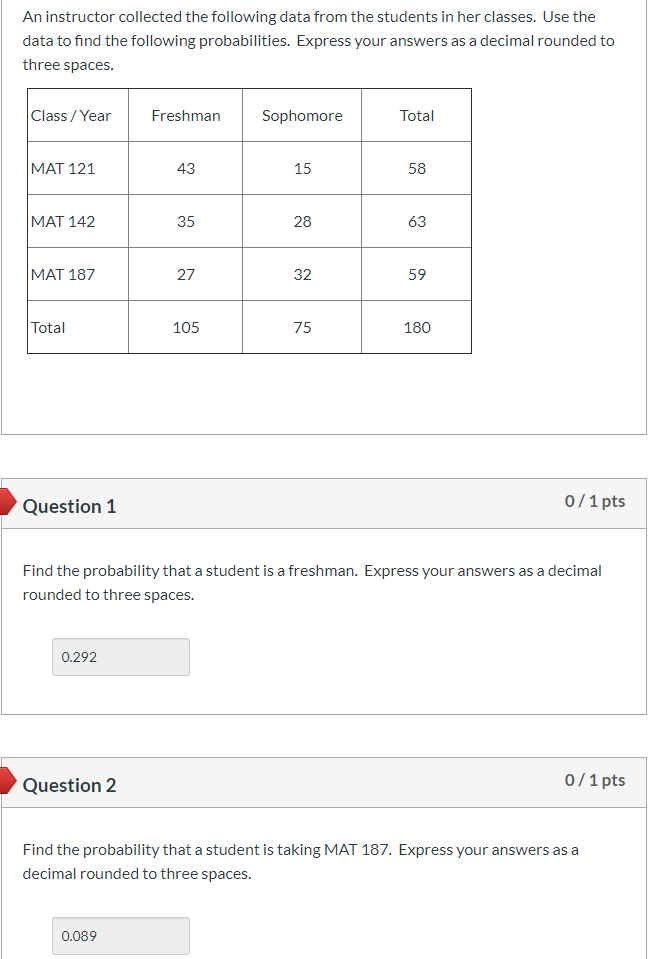Image resolution: width=650 pixels, height=959 pixels.
Task: Click the Total column header cell
Action: coord(416,115)
